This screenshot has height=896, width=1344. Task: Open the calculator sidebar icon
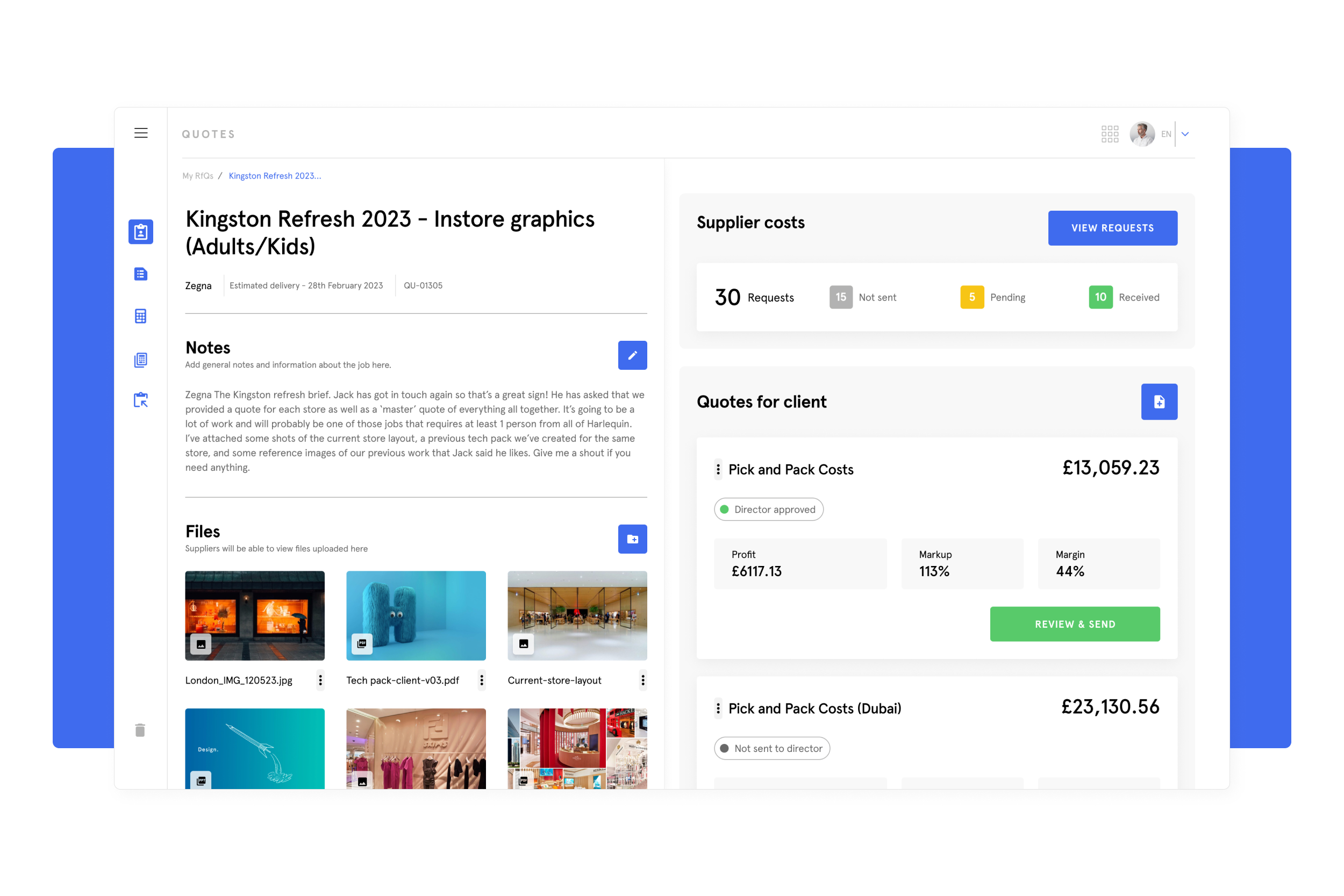pos(140,316)
